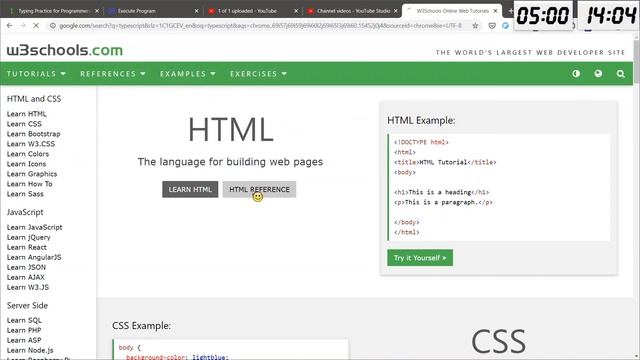
Task: Click the HTML and CSS sidebar heading
Action: tap(34, 99)
